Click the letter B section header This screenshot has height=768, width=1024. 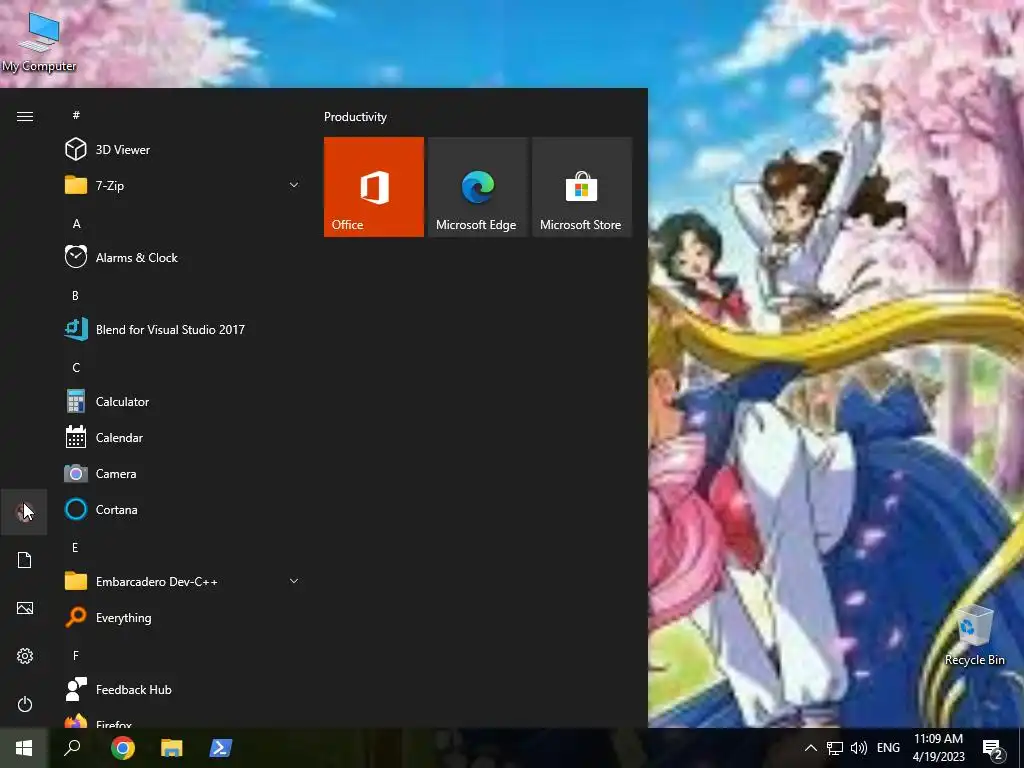[76, 295]
